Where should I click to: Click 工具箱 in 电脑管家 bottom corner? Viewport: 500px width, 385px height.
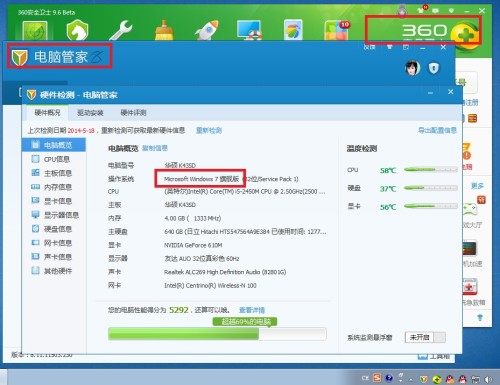(434, 357)
